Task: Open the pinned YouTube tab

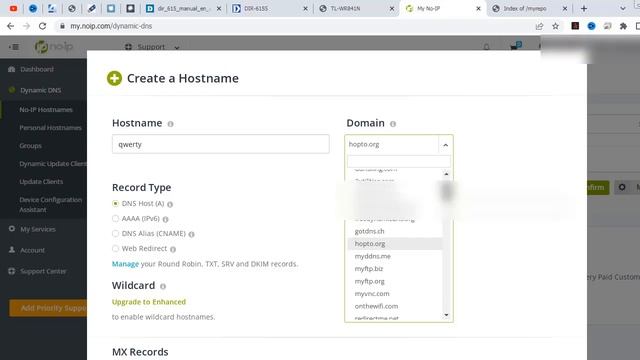Action: pos(13,8)
